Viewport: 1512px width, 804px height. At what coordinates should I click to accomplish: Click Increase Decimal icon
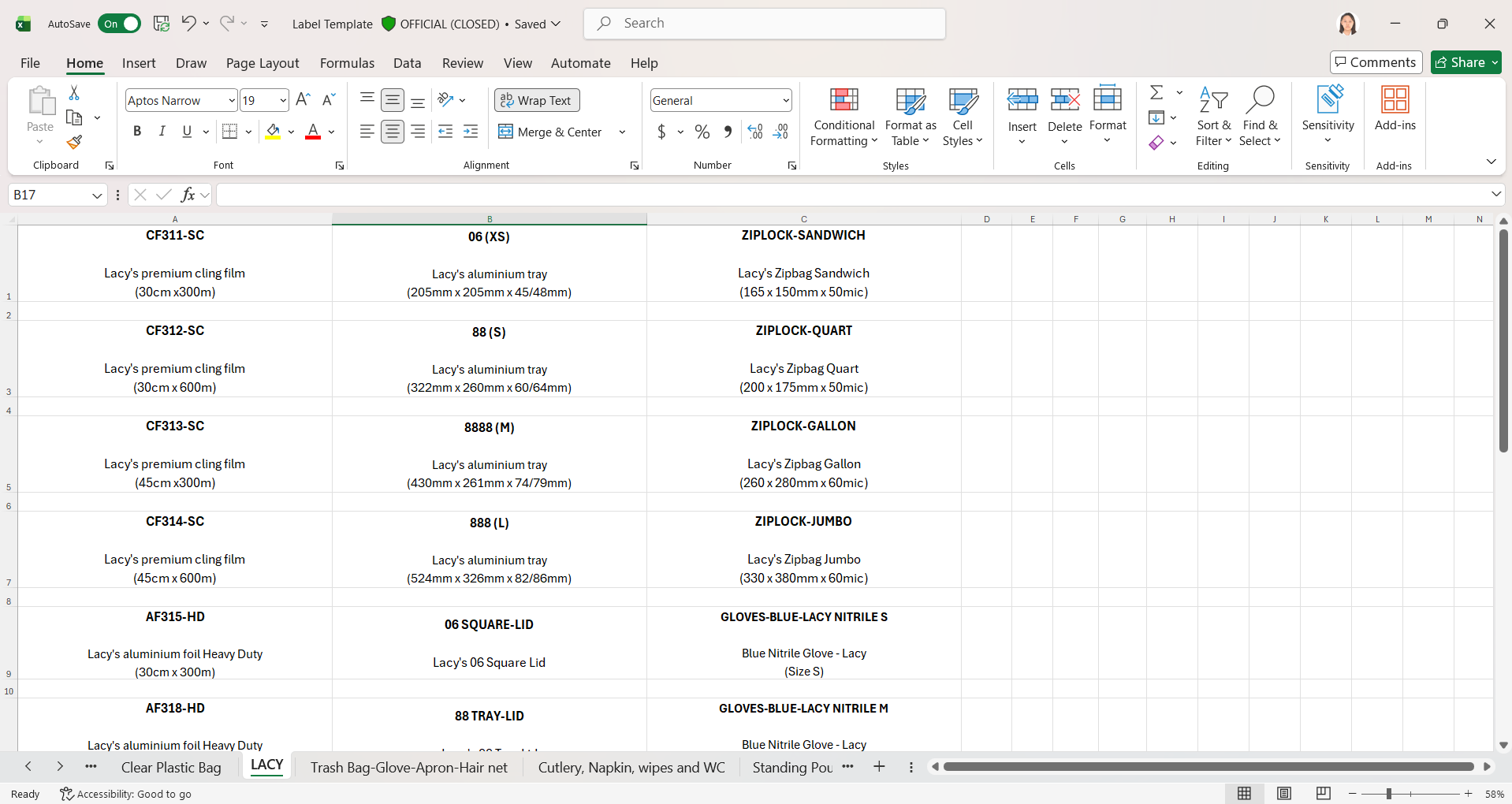point(755,132)
